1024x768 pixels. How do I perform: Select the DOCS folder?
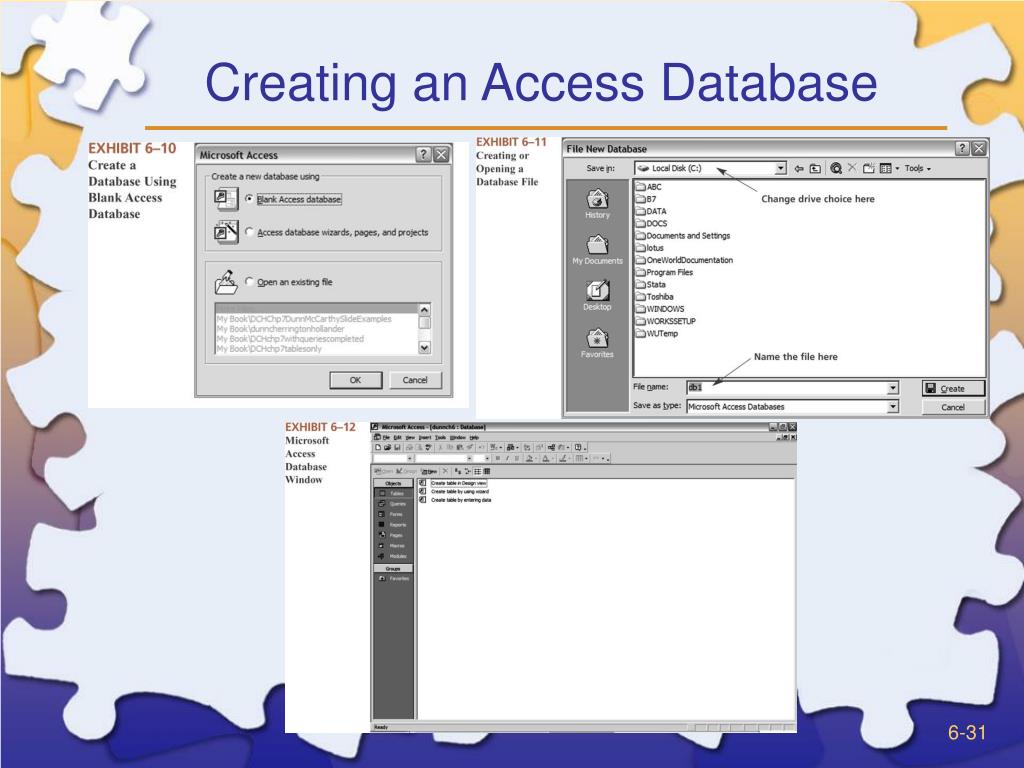(x=652, y=223)
